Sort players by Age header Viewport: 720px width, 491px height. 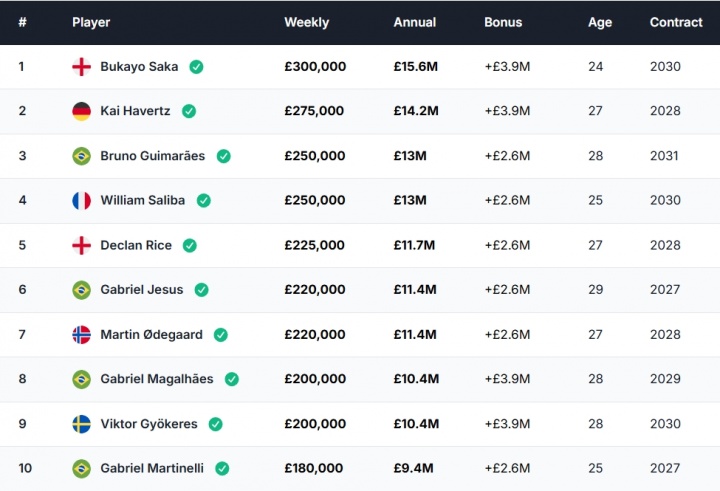point(600,23)
